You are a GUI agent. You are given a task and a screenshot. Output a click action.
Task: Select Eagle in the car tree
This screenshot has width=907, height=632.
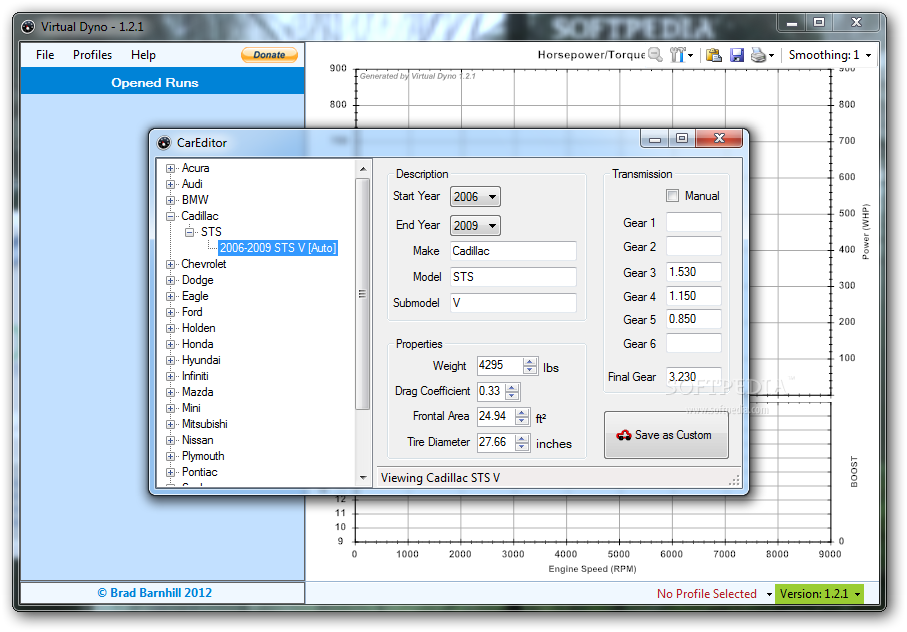195,296
